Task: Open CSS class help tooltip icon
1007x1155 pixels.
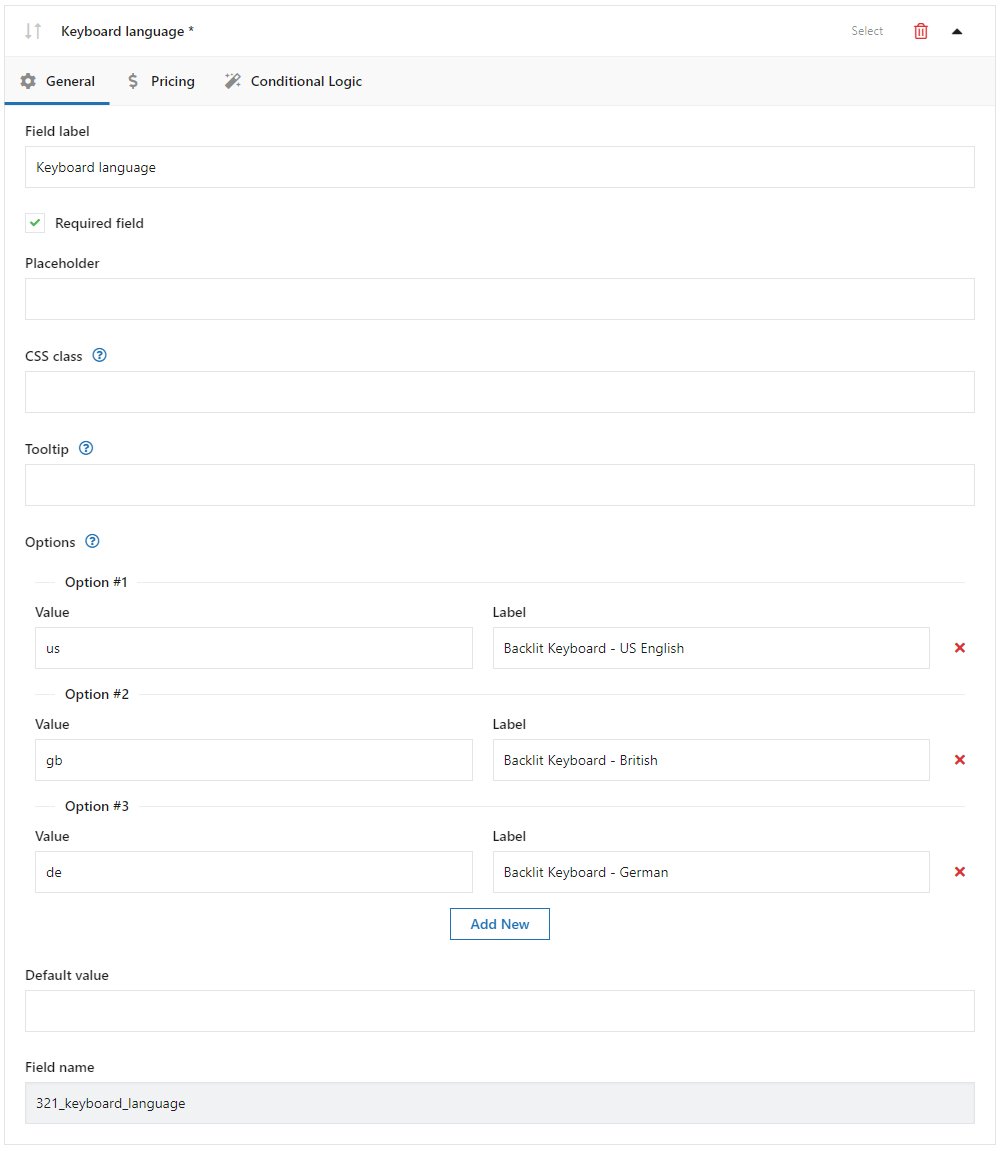Action: point(99,355)
